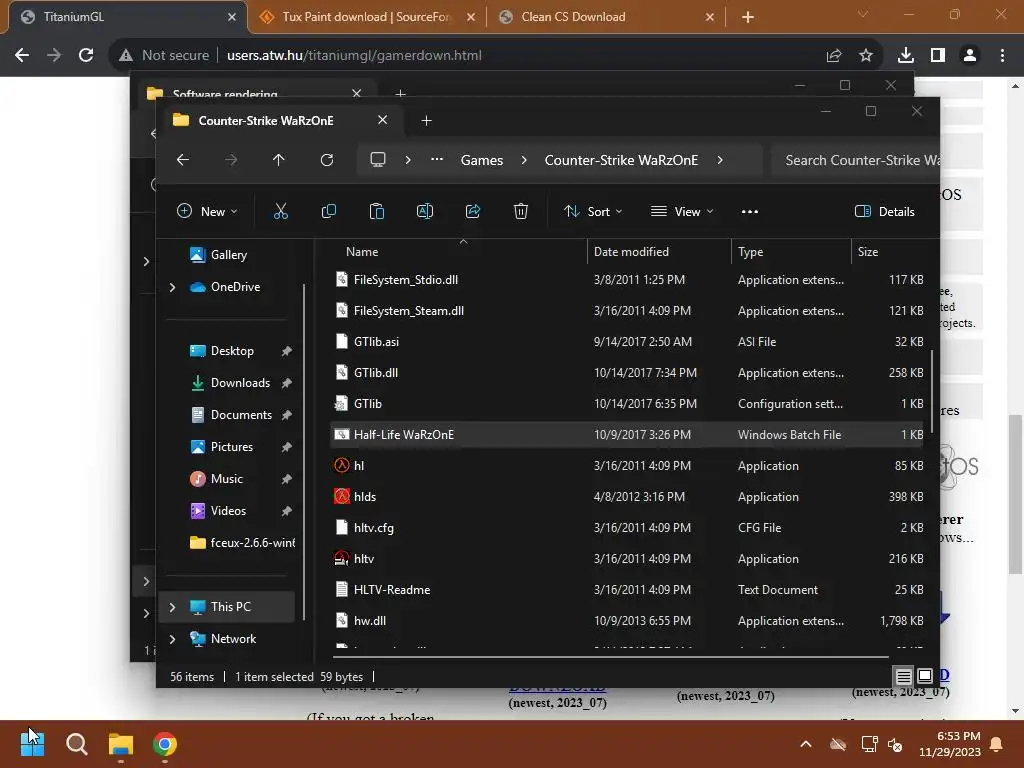The width and height of the screenshot is (1024, 768).
Task: Click the PC monitor icon in address bar
Action: click(x=377, y=160)
